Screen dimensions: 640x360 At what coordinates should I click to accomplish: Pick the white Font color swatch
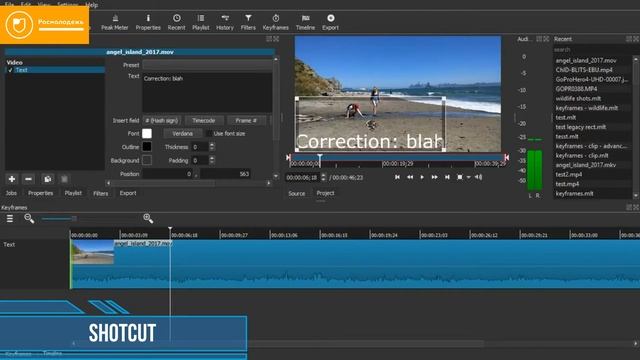[147, 133]
